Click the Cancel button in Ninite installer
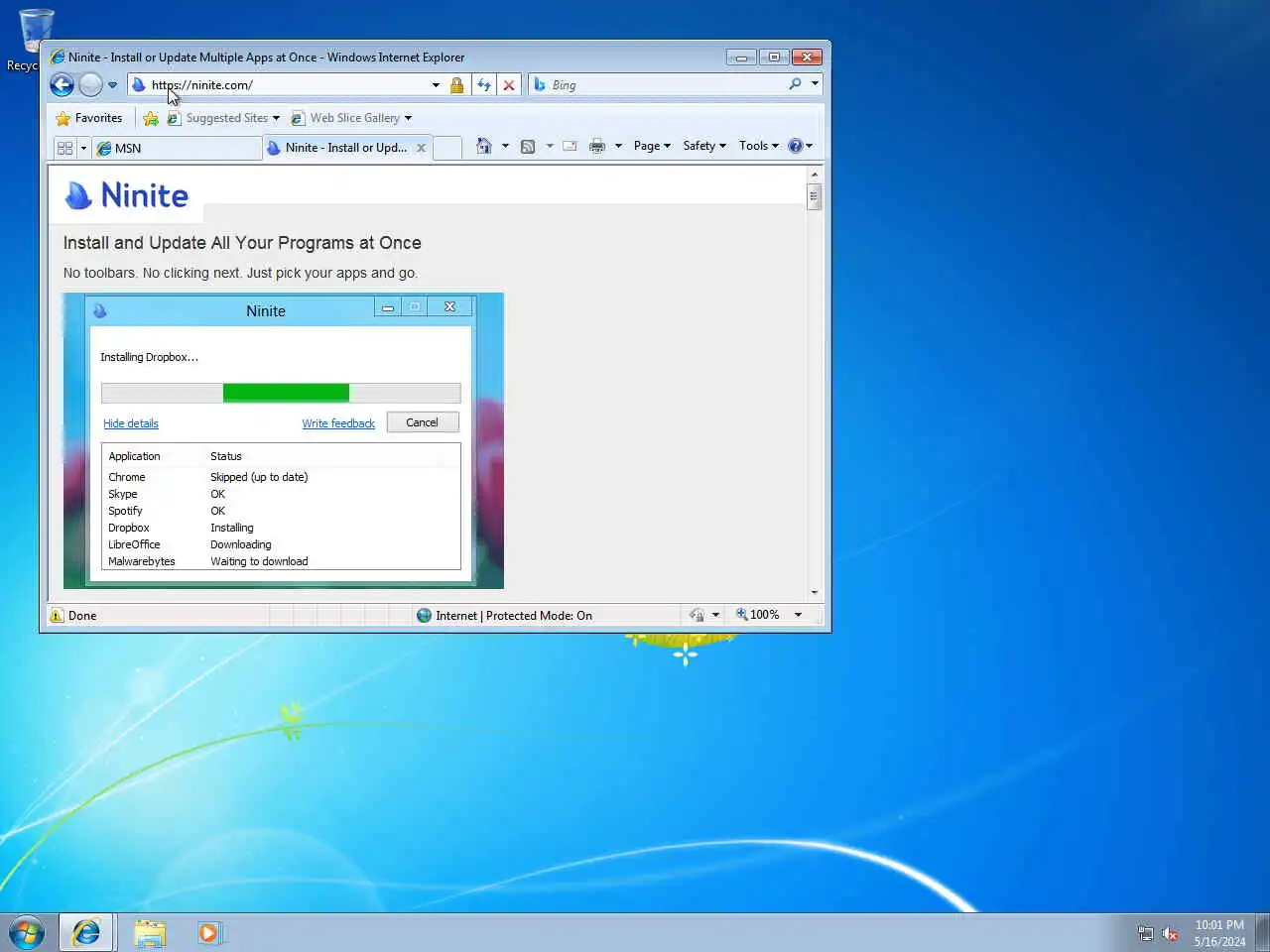The image size is (1270, 952). tap(422, 422)
